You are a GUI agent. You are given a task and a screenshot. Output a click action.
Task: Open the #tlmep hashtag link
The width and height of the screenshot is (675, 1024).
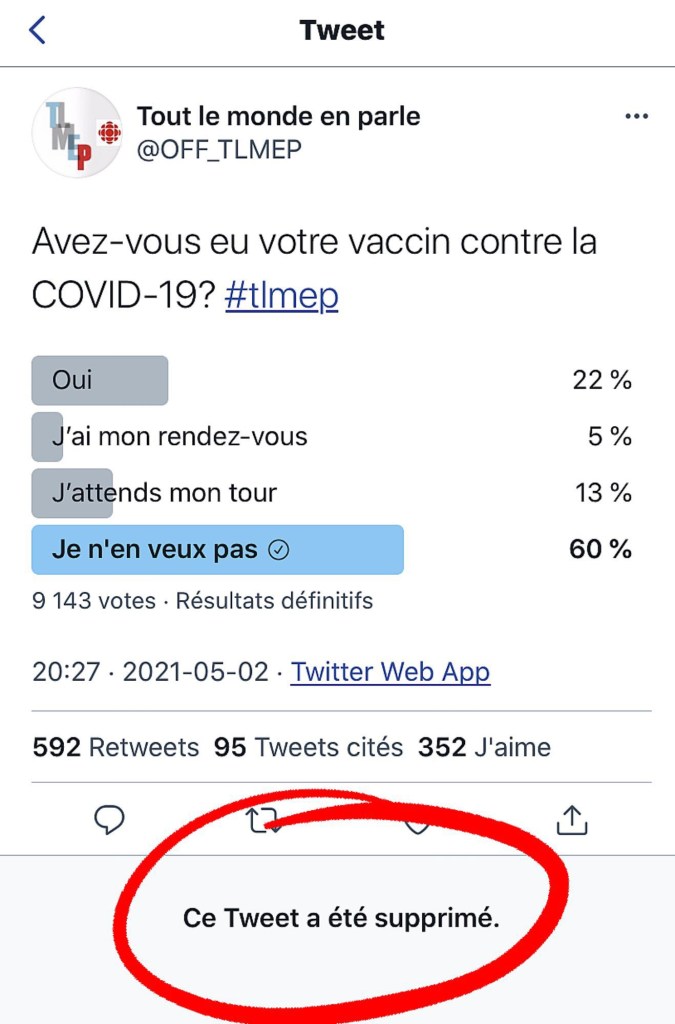pos(282,295)
